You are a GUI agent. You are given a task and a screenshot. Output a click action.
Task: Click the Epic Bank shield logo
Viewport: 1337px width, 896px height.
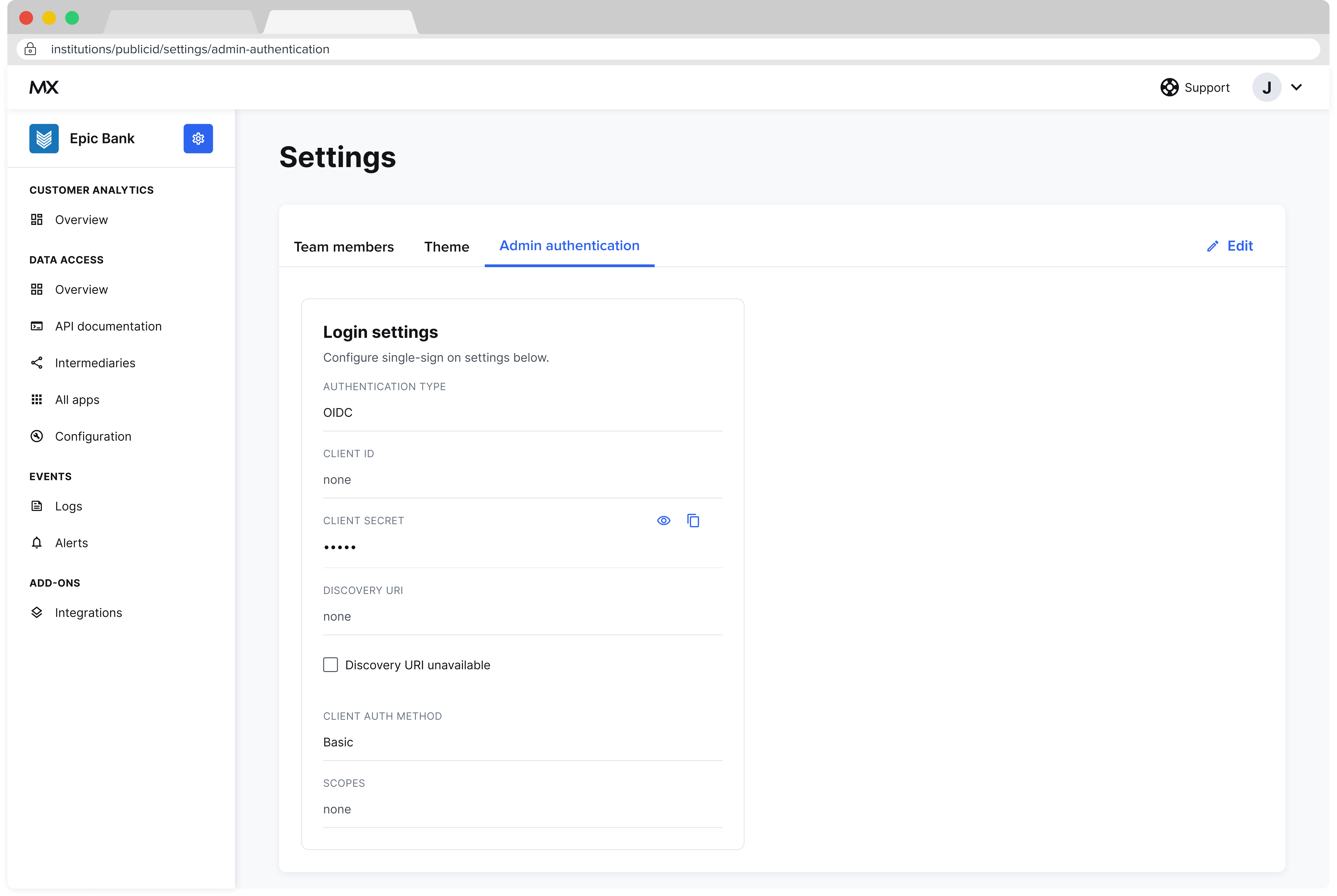[44, 138]
